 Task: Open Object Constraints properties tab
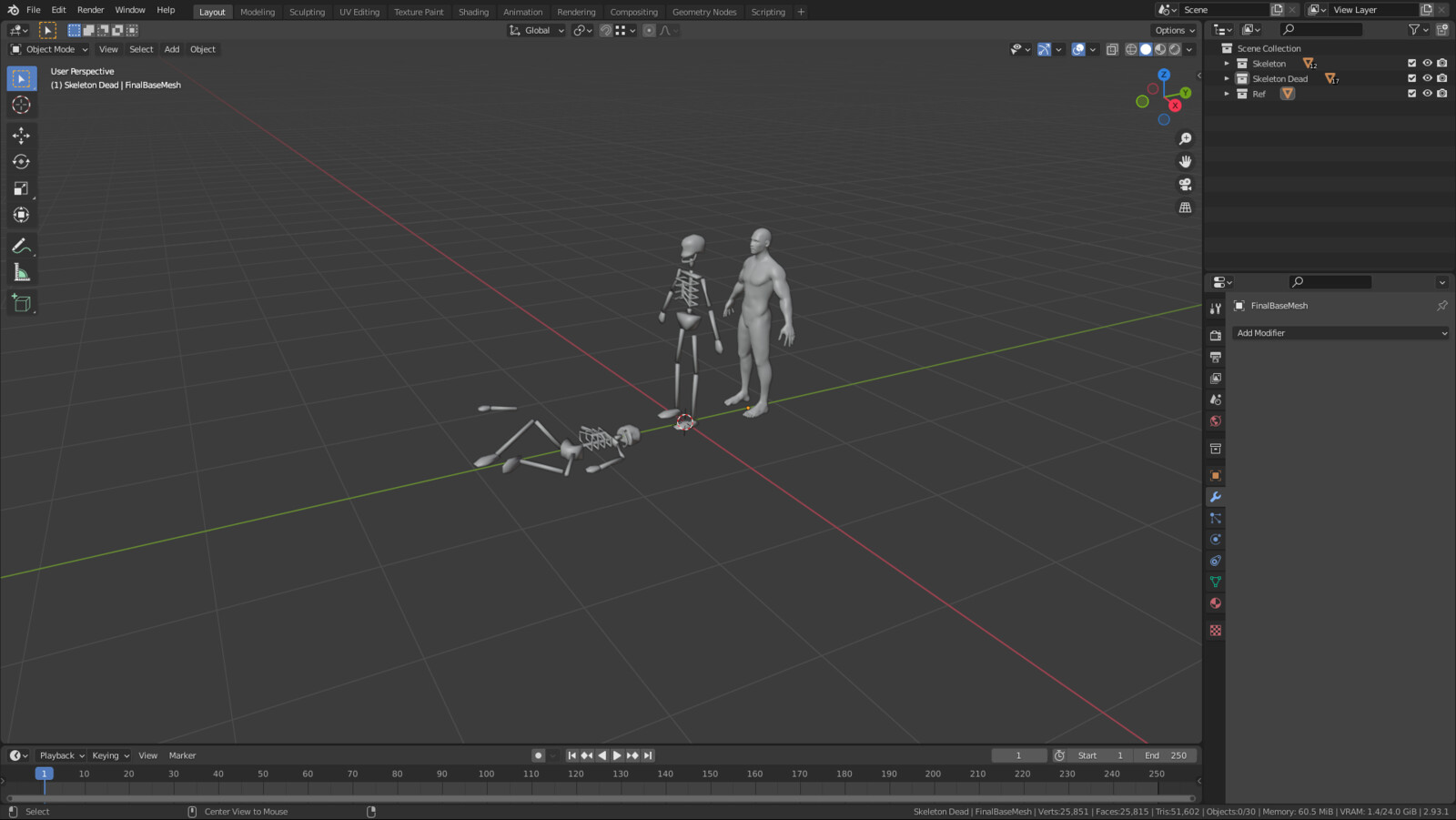[x=1216, y=561]
